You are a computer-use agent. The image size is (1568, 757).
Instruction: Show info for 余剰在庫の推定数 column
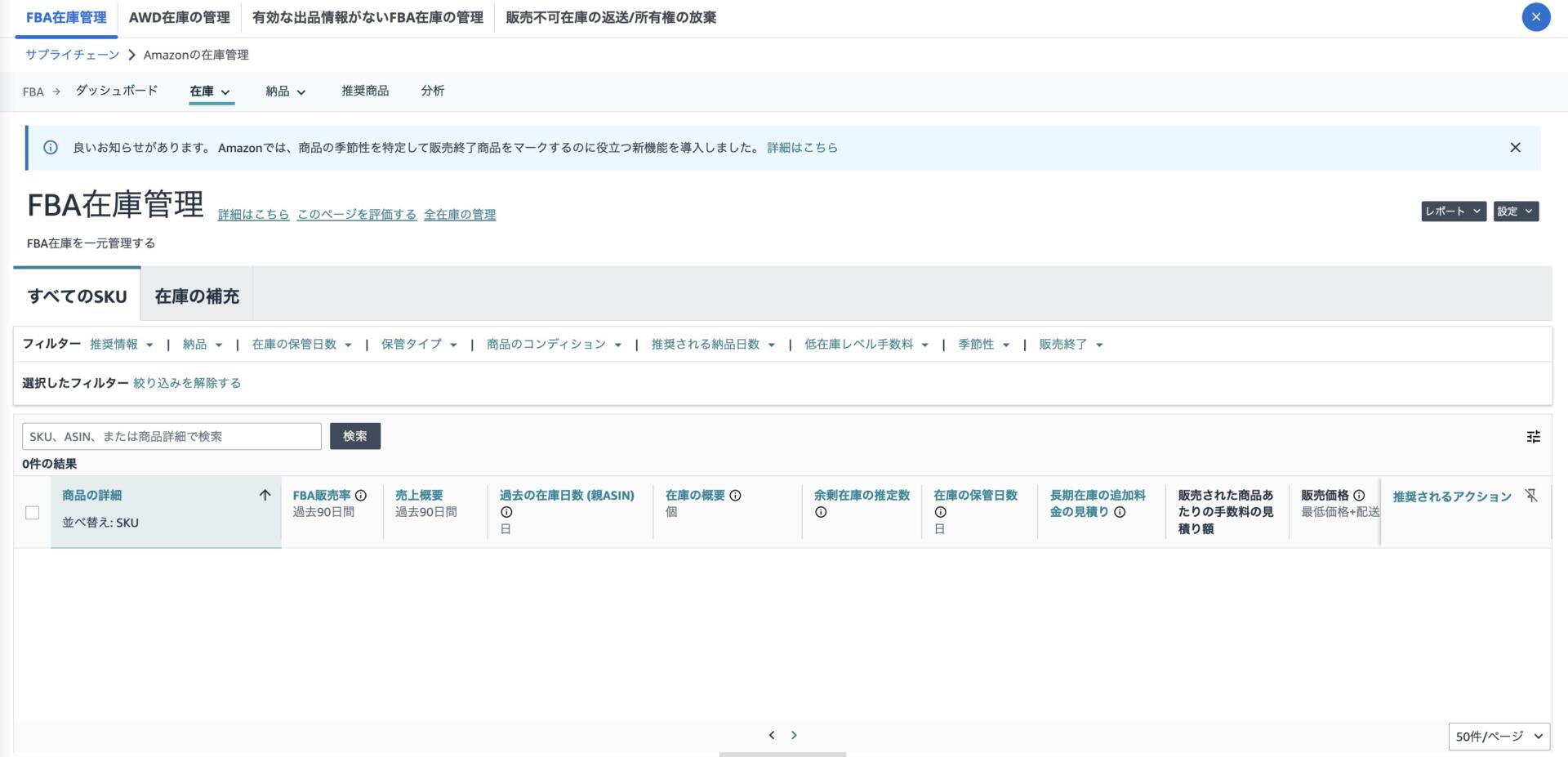click(x=821, y=512)
